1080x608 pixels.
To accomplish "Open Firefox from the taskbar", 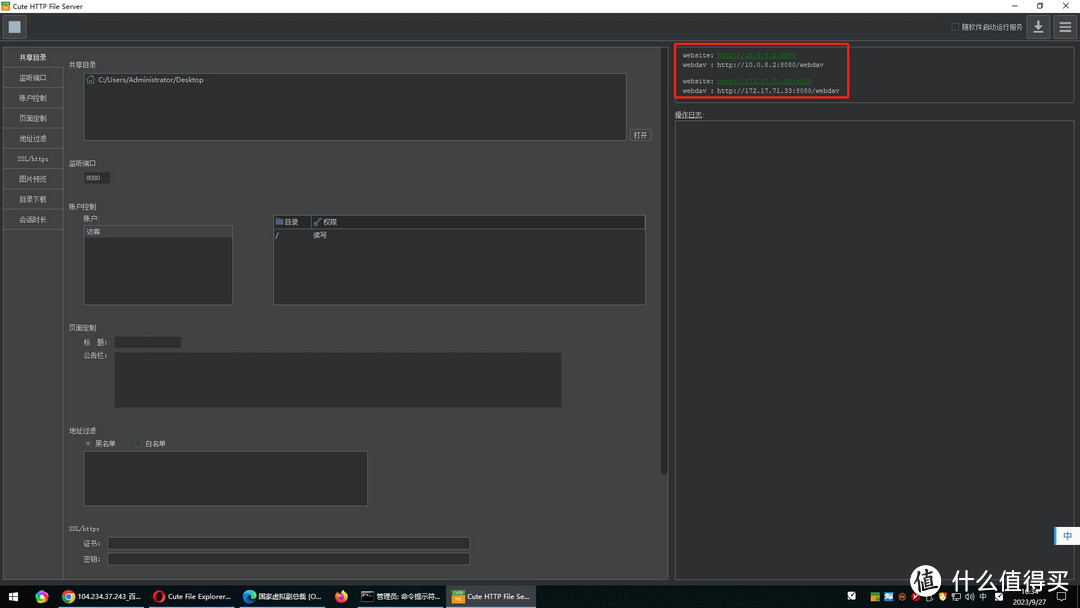I will 341,596.
